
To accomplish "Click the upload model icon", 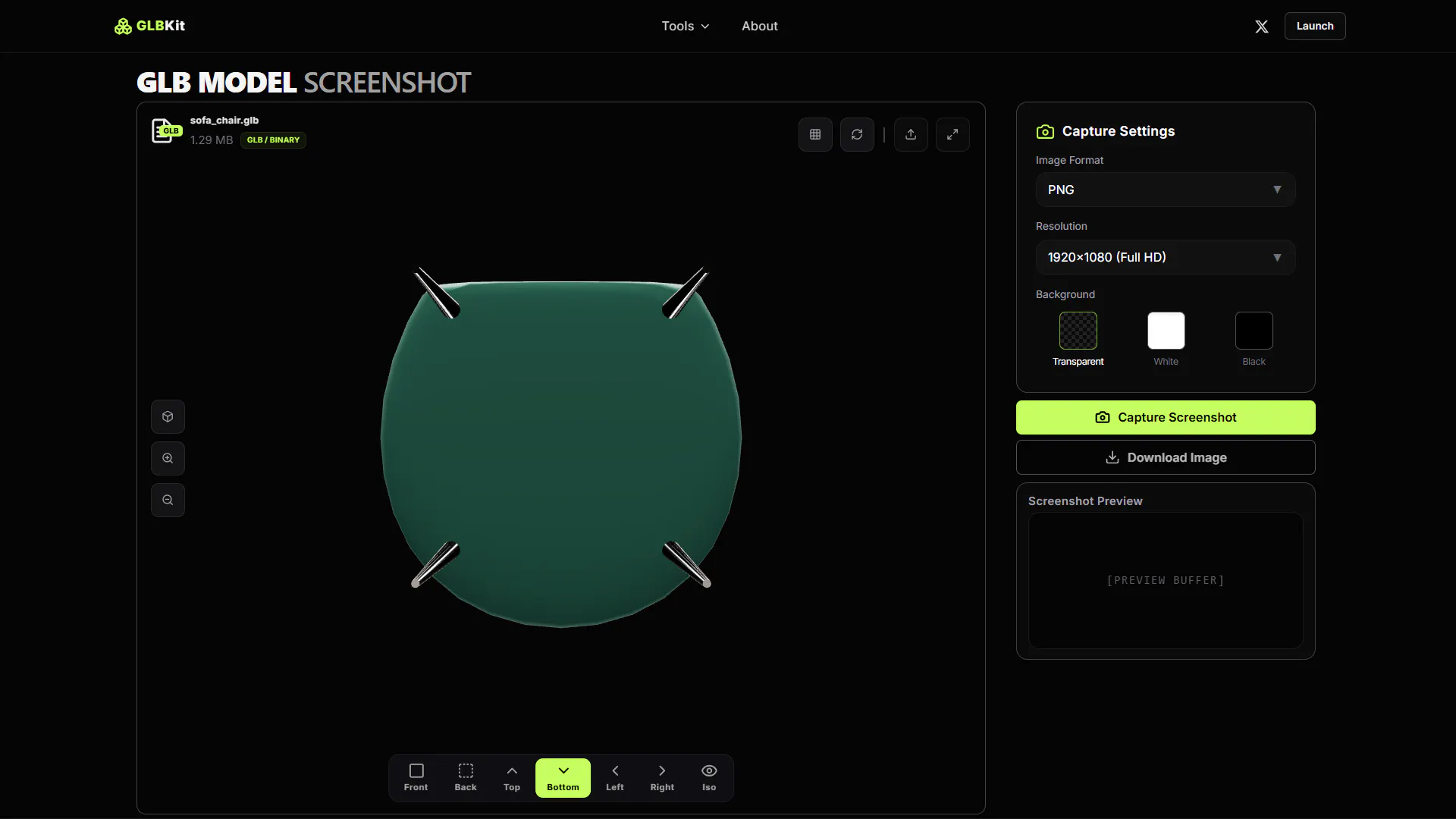I will click(911, 134).
